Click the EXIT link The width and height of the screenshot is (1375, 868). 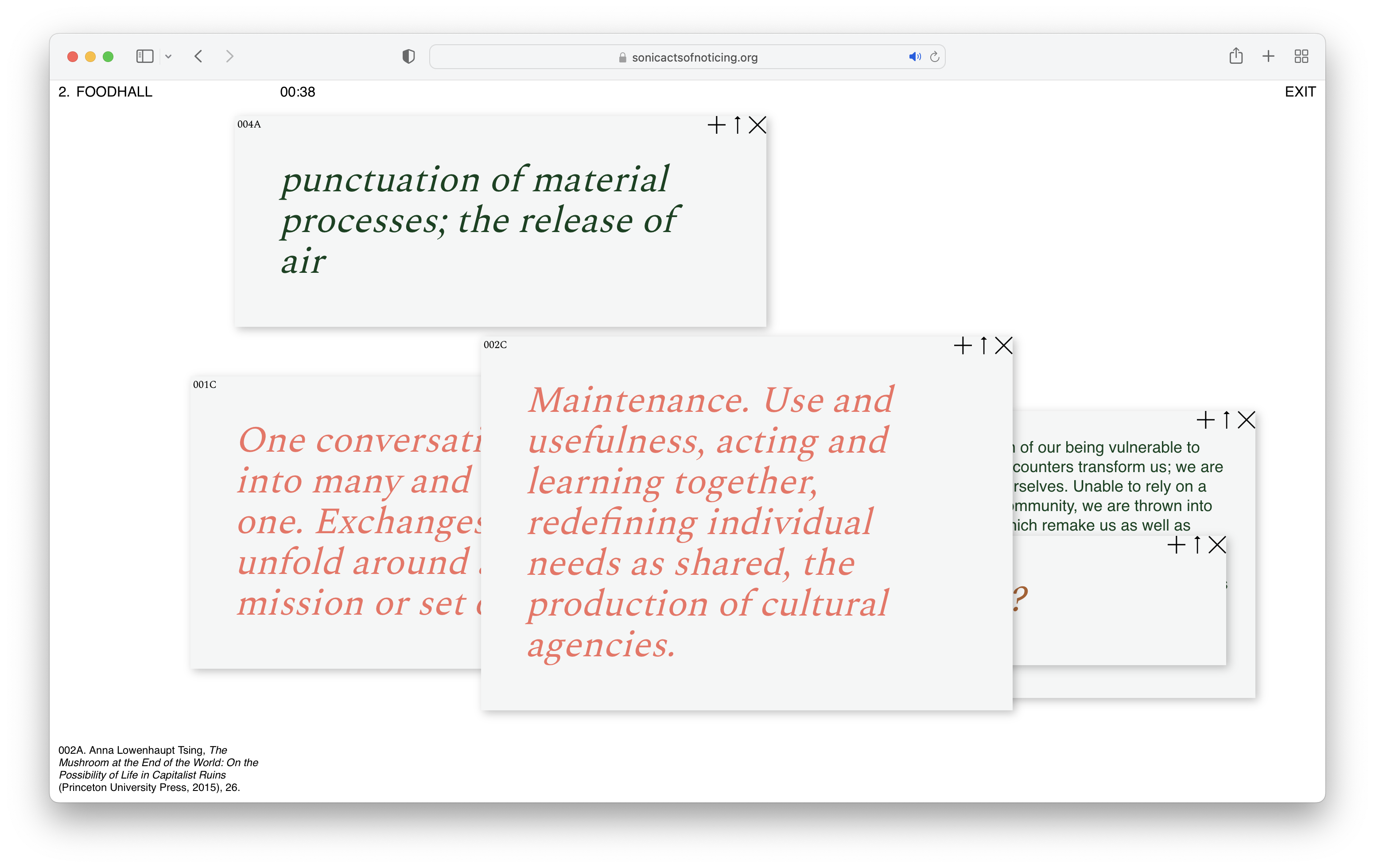1300,92
